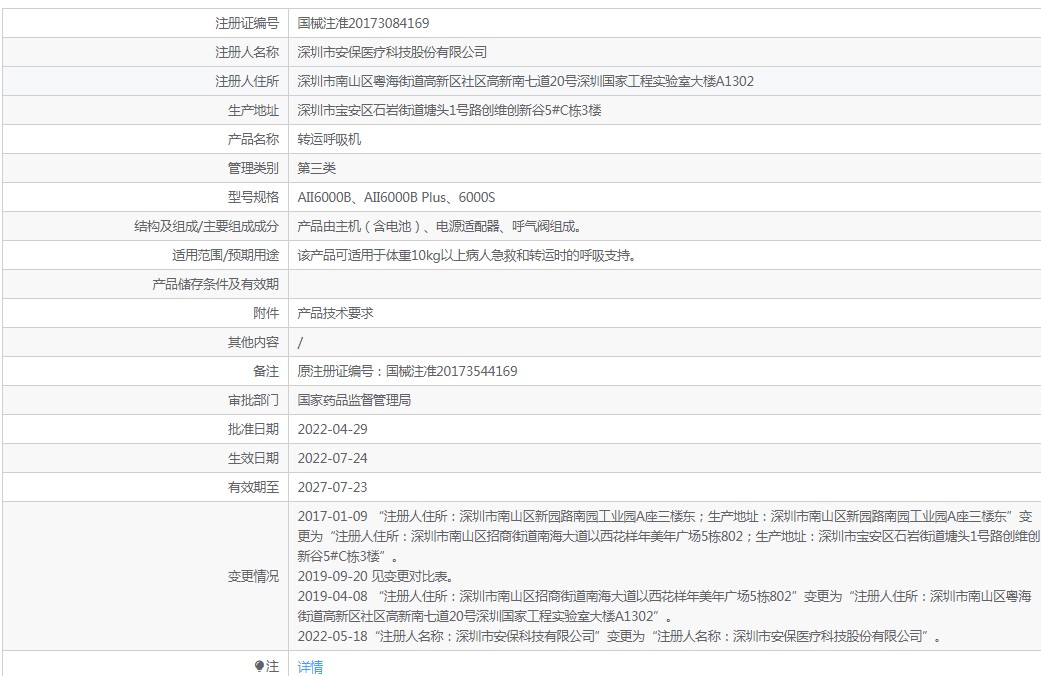The image size is (1041, 676).
Task: Select 原注册证编号：国械注准20173544169
Action: point(408,371)
